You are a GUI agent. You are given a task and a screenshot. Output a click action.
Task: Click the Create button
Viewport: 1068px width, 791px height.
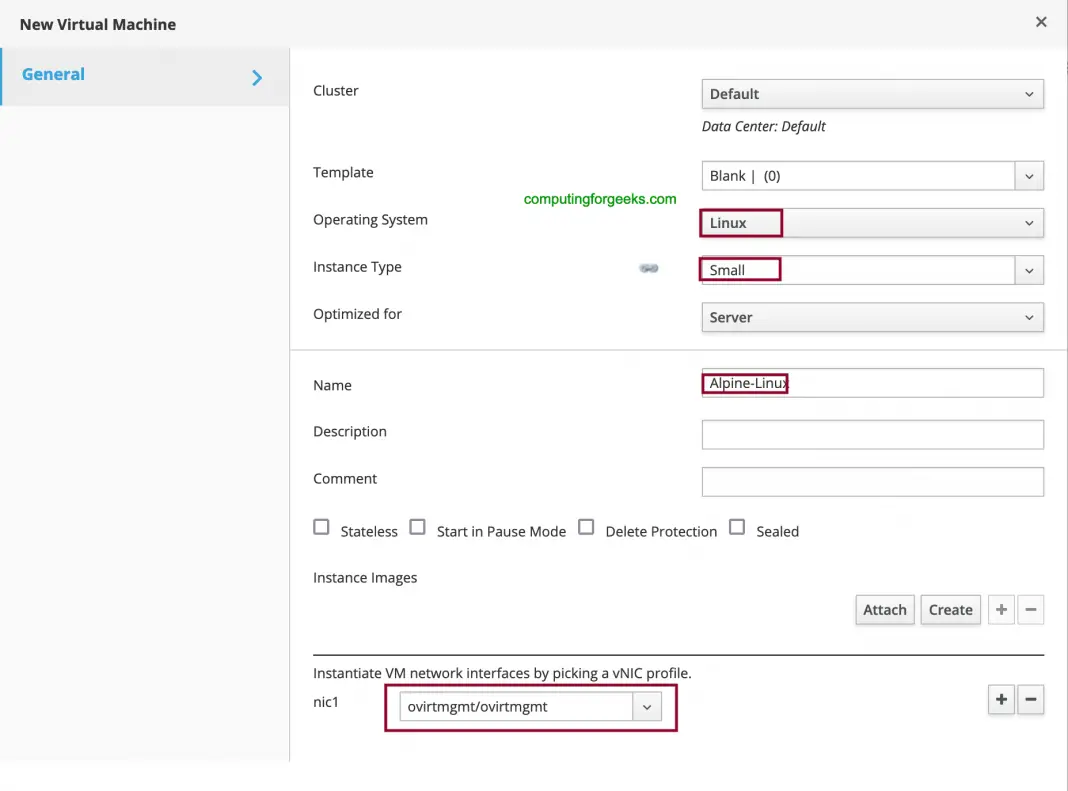click(x=950, y=609)
